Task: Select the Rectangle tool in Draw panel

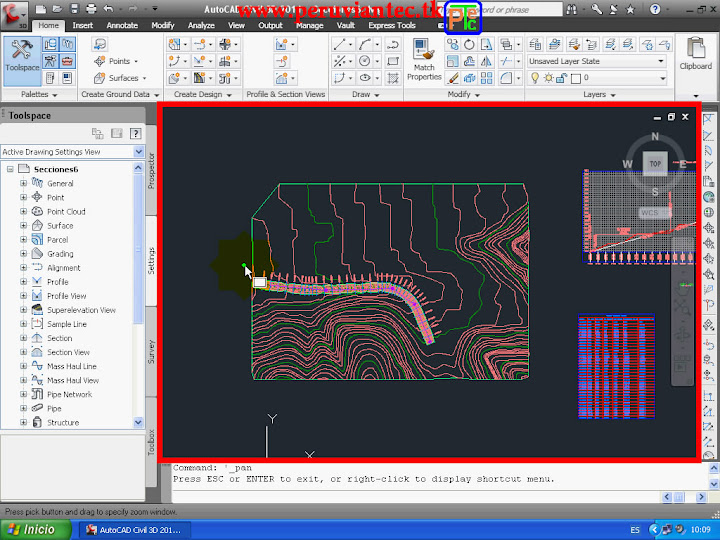Action: [x=393, y=61]
